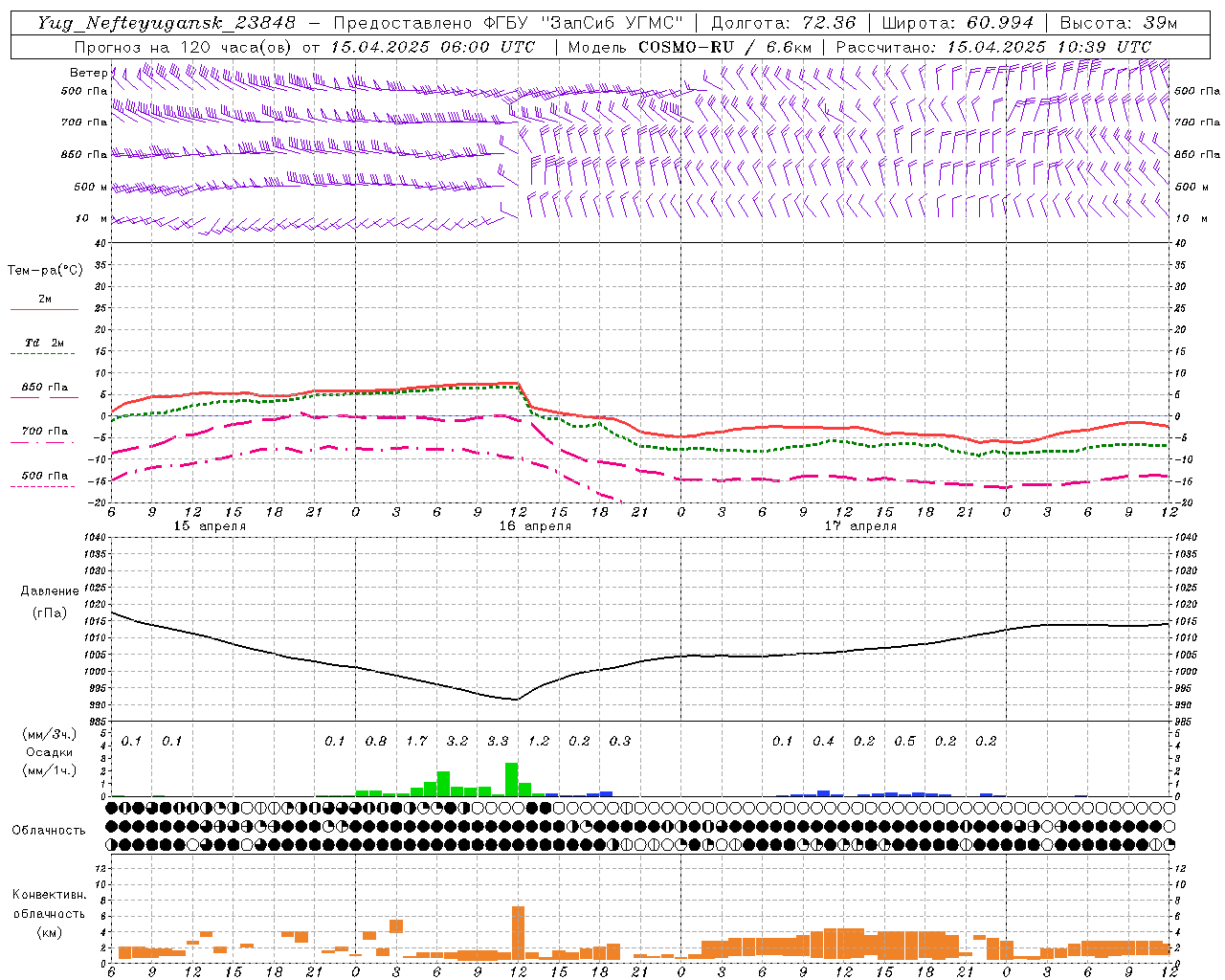Click the 0.4 three-hour precipitation value
The width and height of the screenshot is (1225, 980).
(x=823, y=742)
